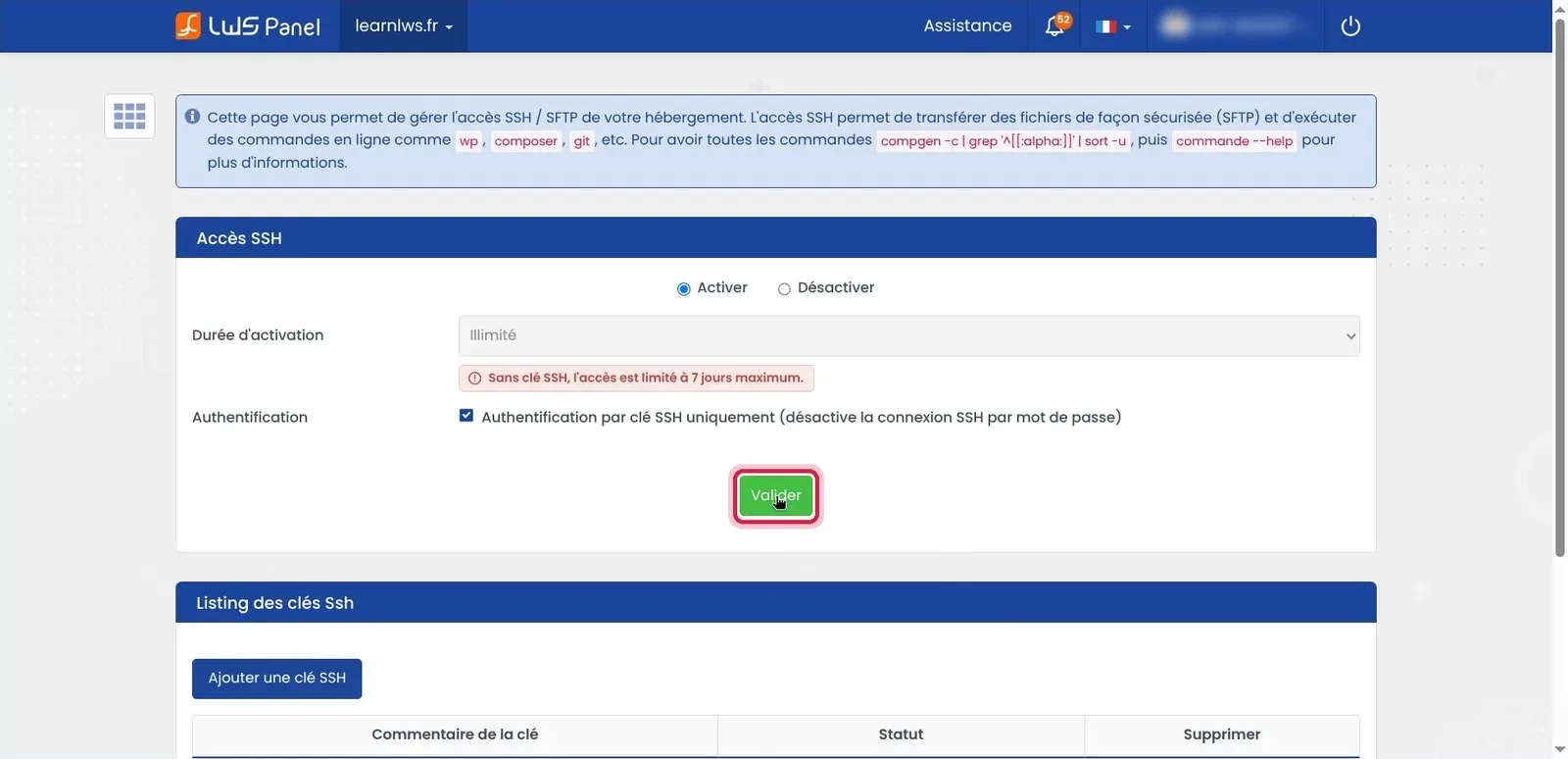This screenshot has width=1568, height=759.
Task: Select the Activer radio button
Action: (x=684, y=289)
